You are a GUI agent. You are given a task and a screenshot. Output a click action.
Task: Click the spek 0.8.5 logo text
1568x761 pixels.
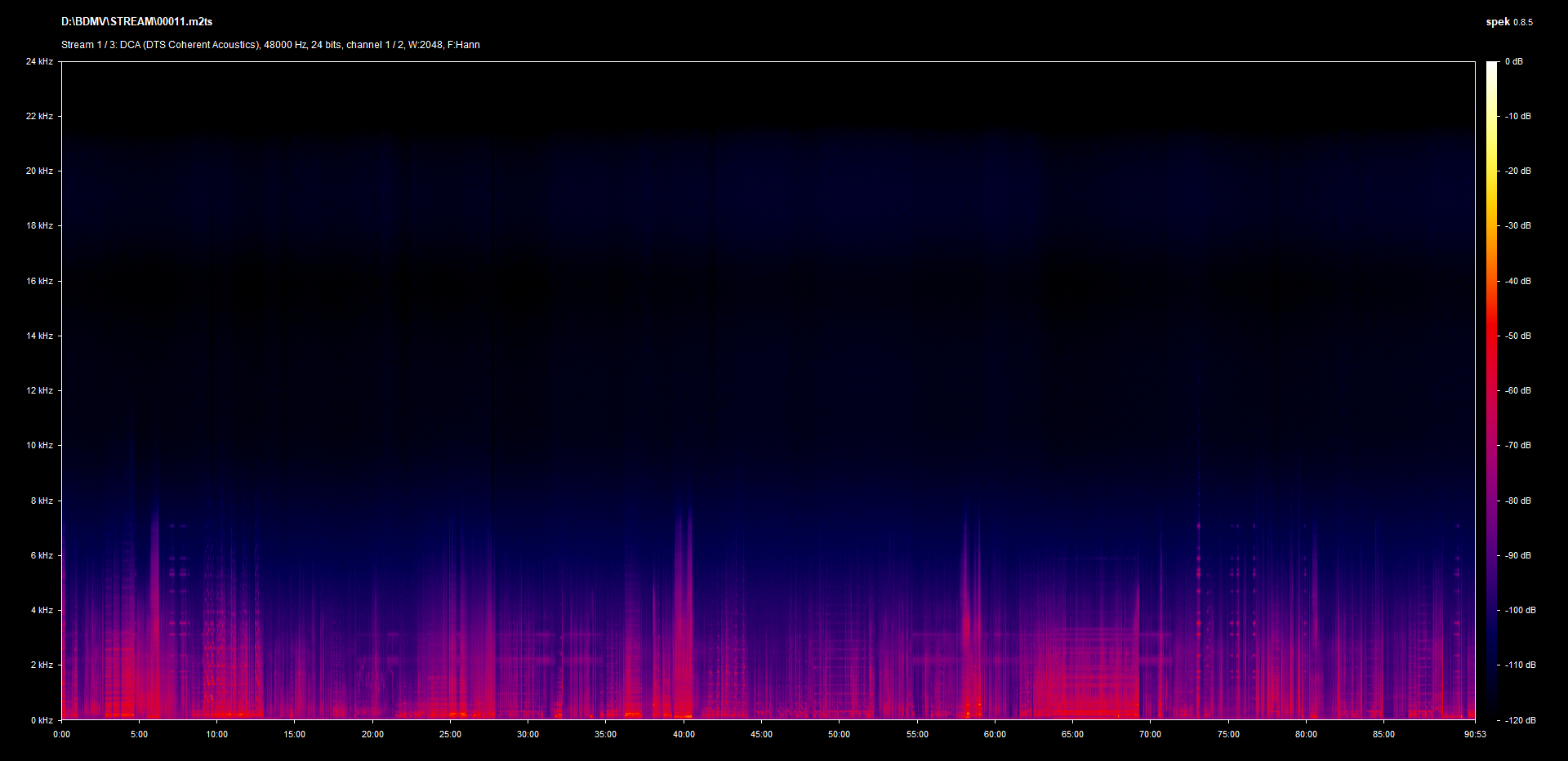pyautogui.click(x=1508, y=22)
